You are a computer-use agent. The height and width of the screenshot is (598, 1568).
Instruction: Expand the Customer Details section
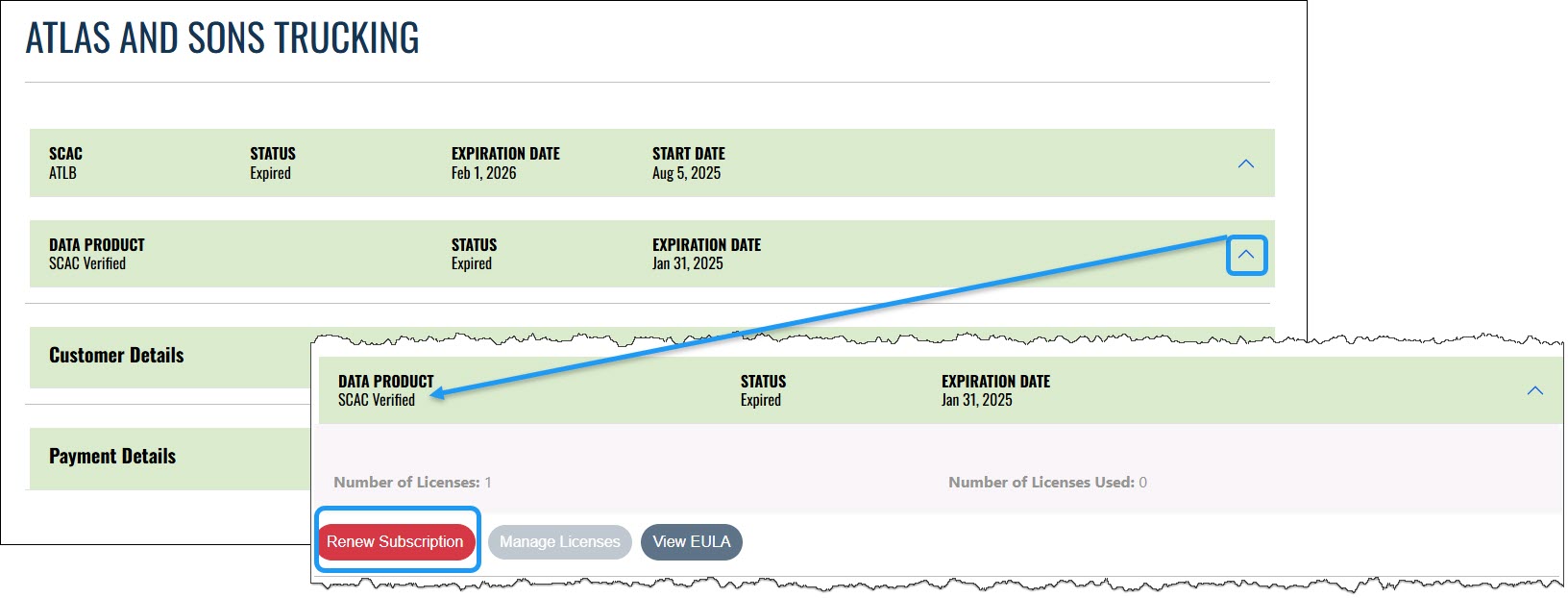tap(116, 356)
